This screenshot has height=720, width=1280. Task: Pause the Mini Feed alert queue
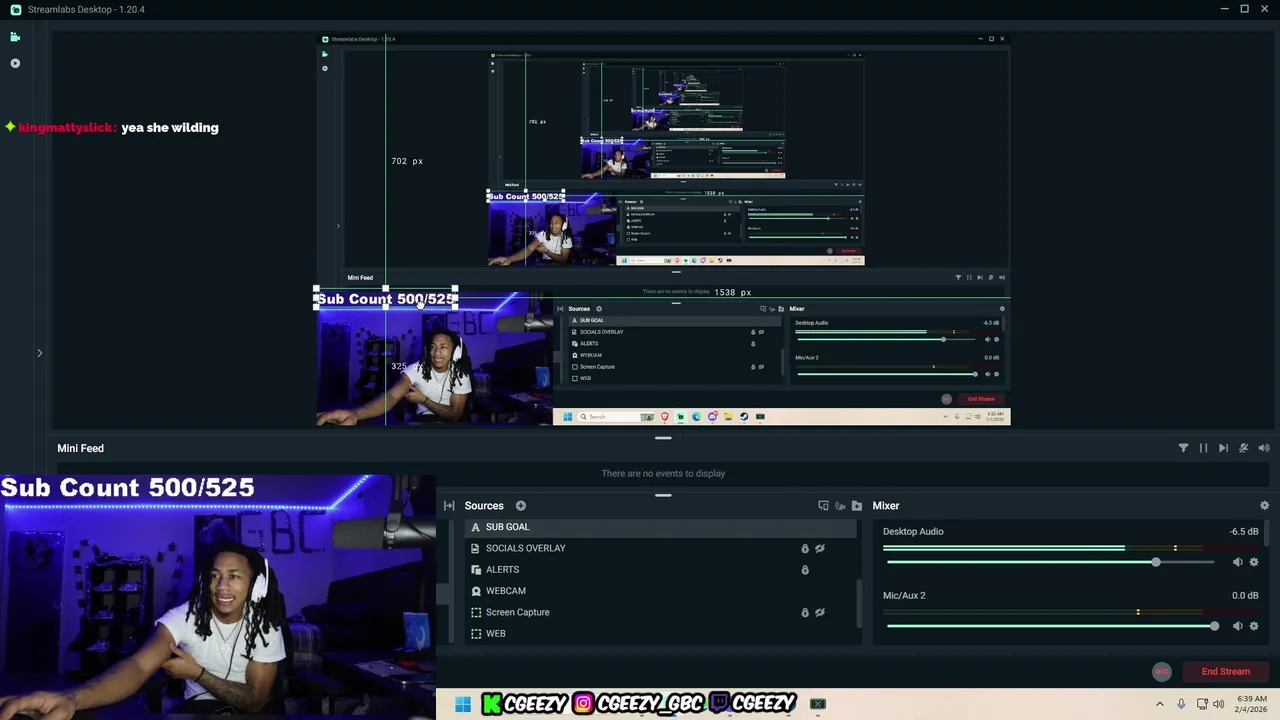pos(1203,448)
